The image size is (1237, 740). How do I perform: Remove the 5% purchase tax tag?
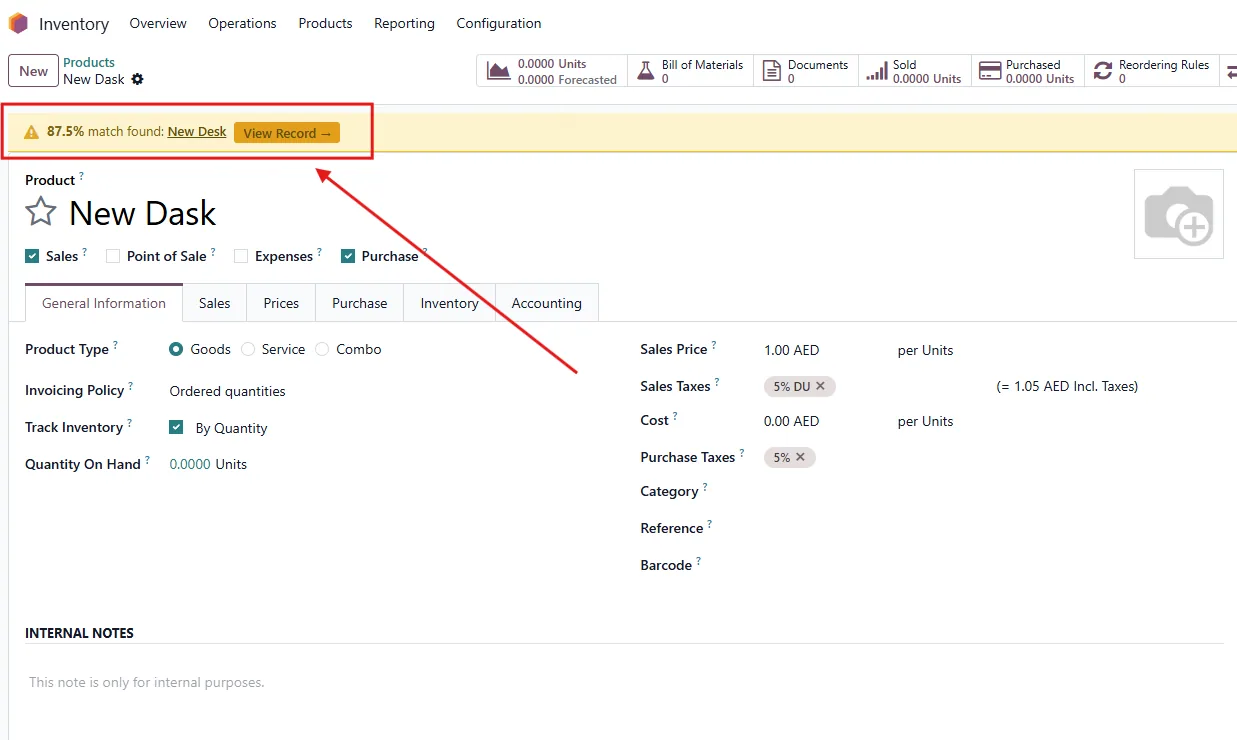[x=800, y=457]
